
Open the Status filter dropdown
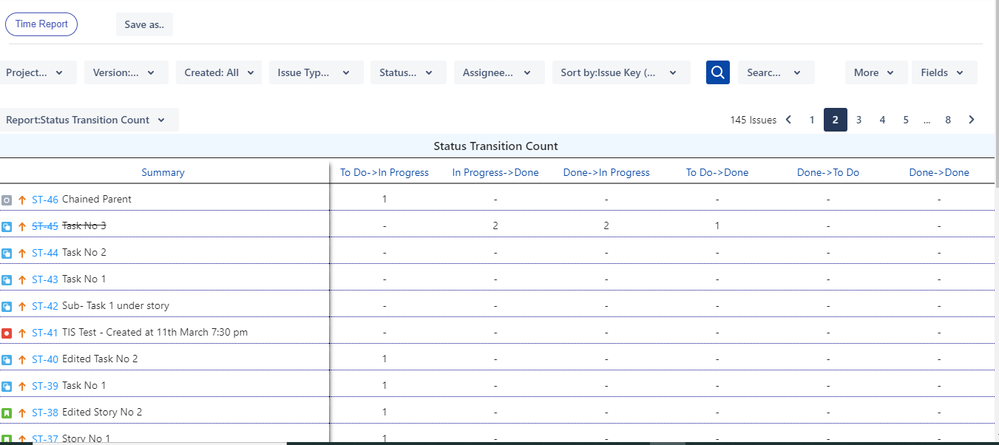tap(408, 73)
